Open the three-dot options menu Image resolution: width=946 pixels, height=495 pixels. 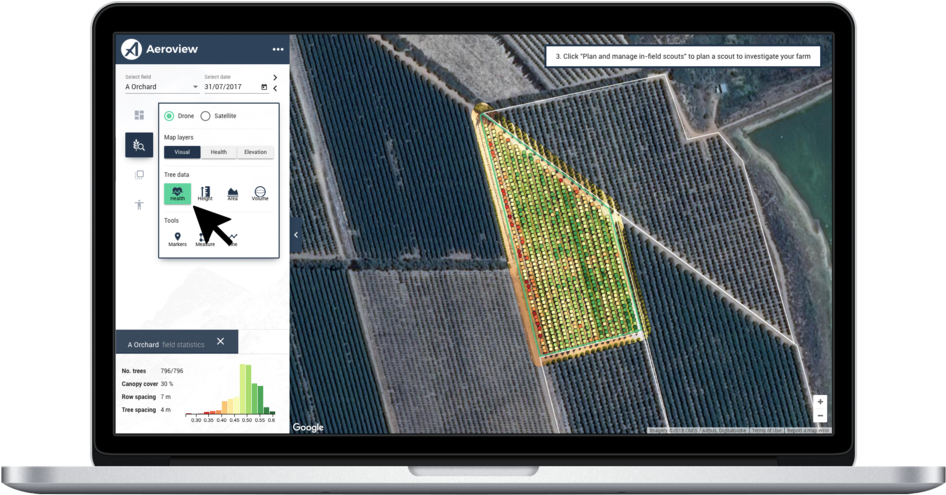tap(278, 50)
